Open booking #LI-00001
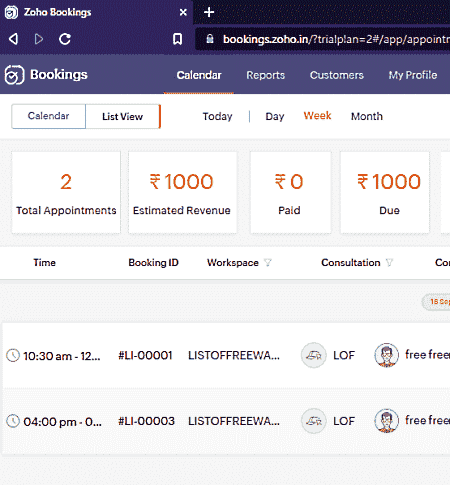 145,355
